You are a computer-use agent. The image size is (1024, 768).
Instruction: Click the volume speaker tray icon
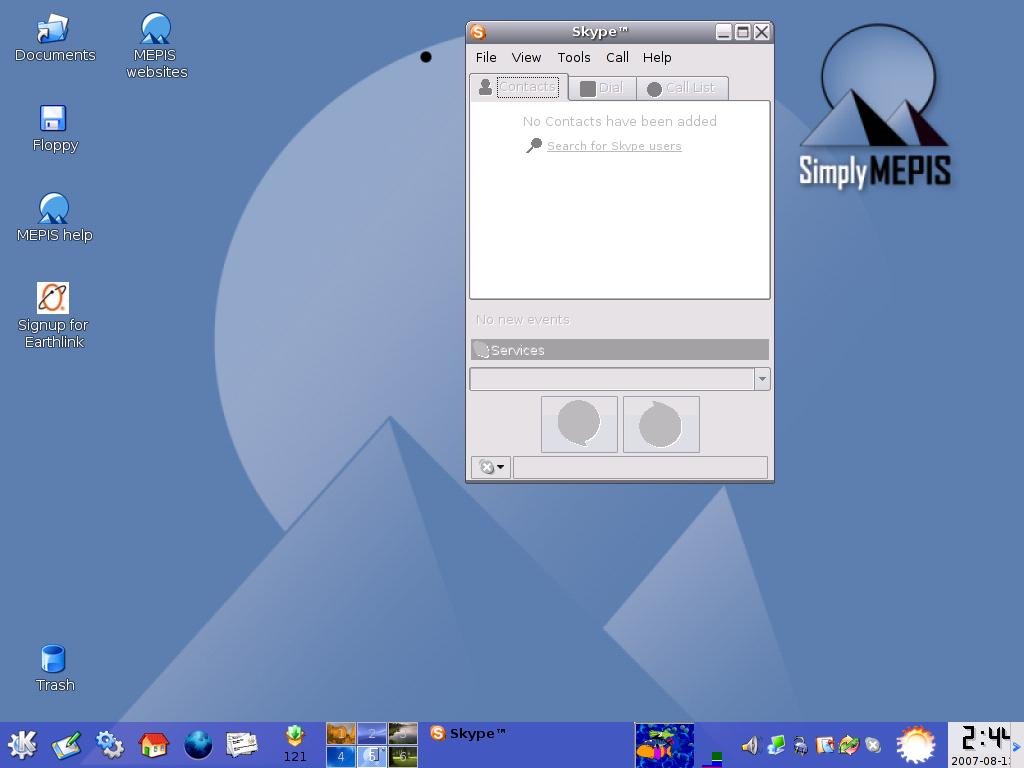(x=750, y=745)
